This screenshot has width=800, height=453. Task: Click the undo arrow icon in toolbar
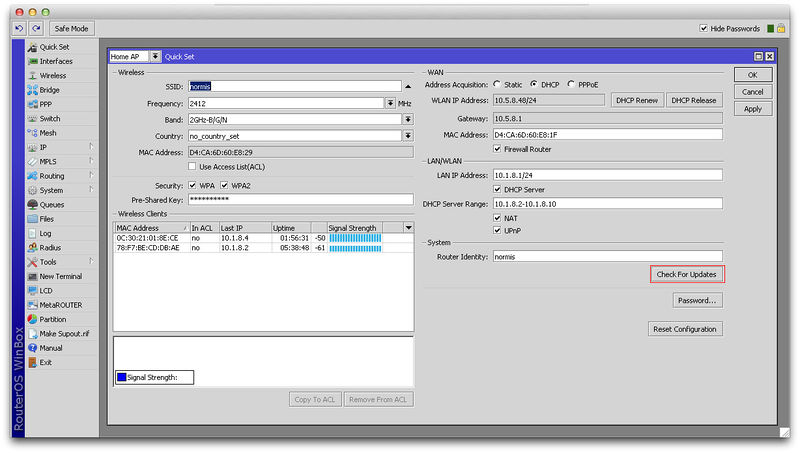19,29
